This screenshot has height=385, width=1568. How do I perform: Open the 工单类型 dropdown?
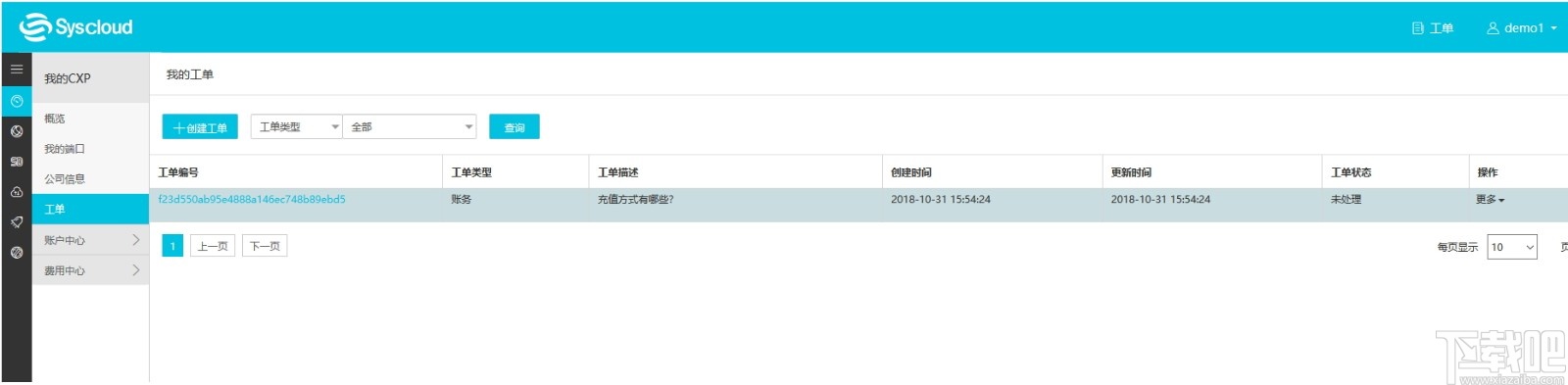(297, 127)
